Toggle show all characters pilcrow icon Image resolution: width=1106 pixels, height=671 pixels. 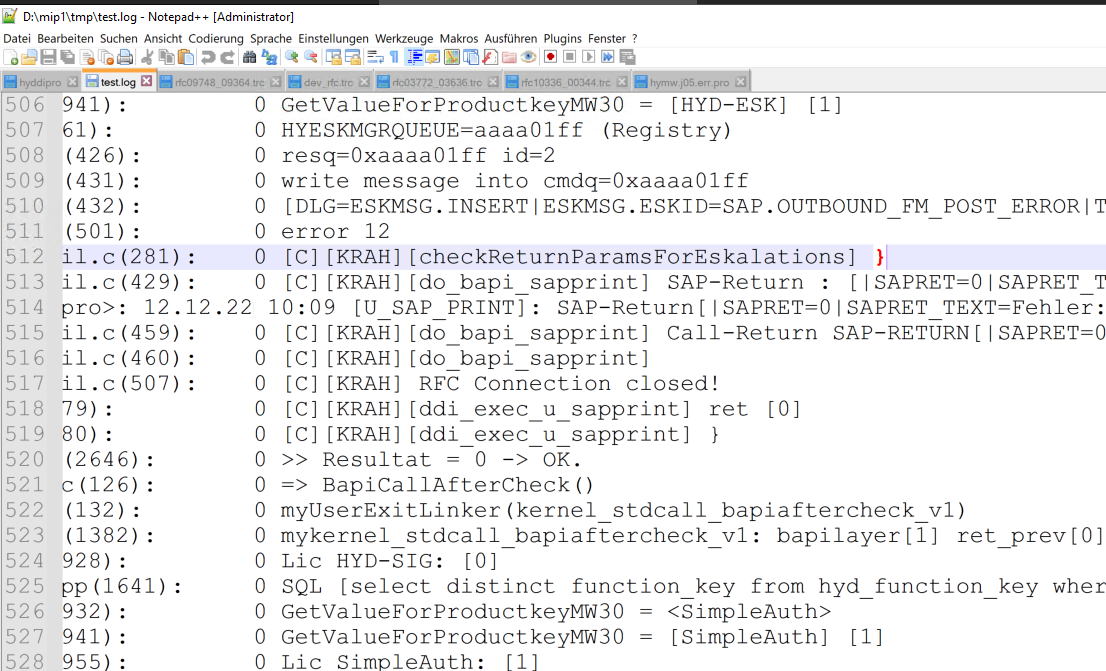(x=394, y=57)
